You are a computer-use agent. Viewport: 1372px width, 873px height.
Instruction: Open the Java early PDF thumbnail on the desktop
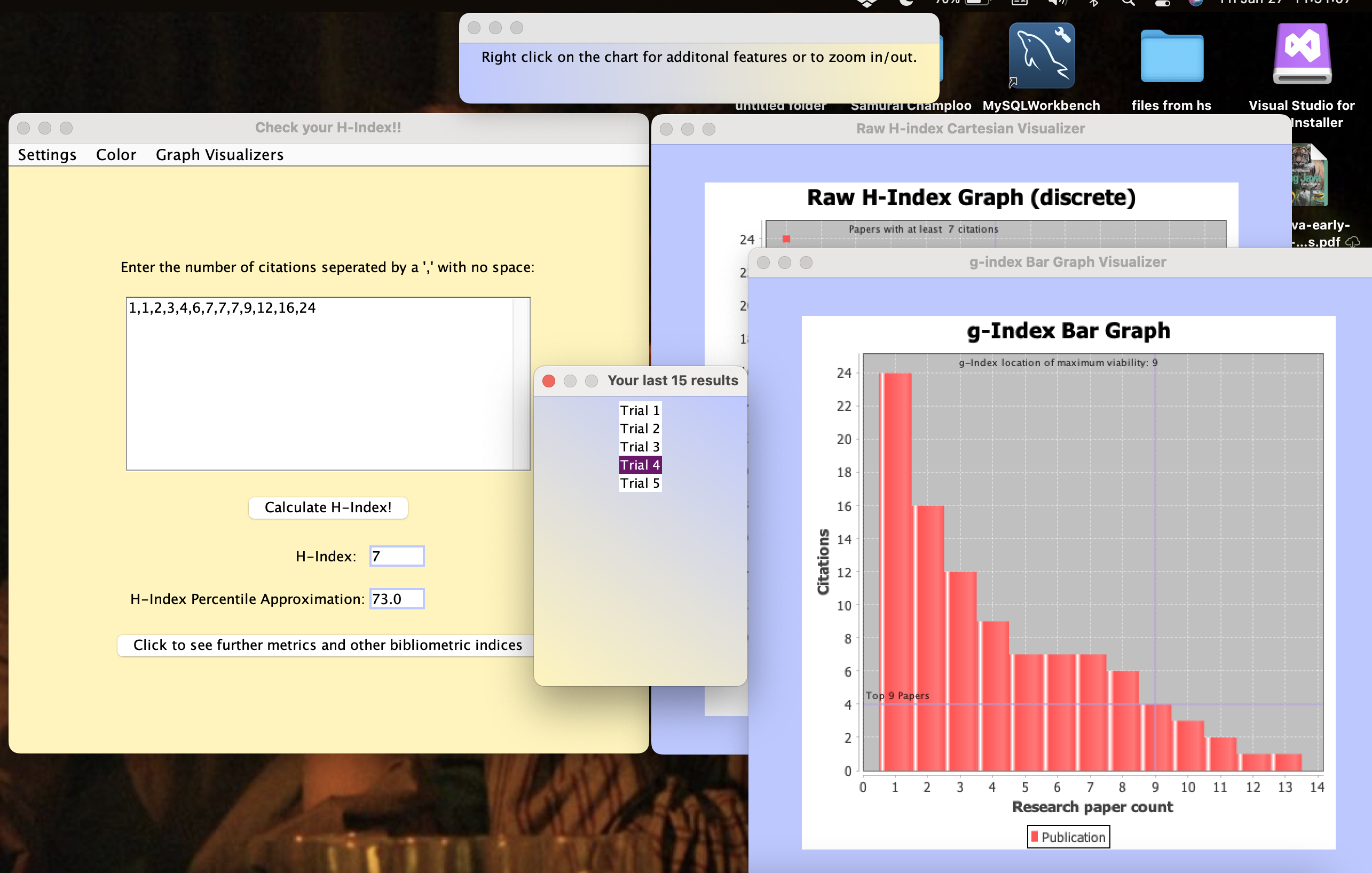(x=1310, y=177)
